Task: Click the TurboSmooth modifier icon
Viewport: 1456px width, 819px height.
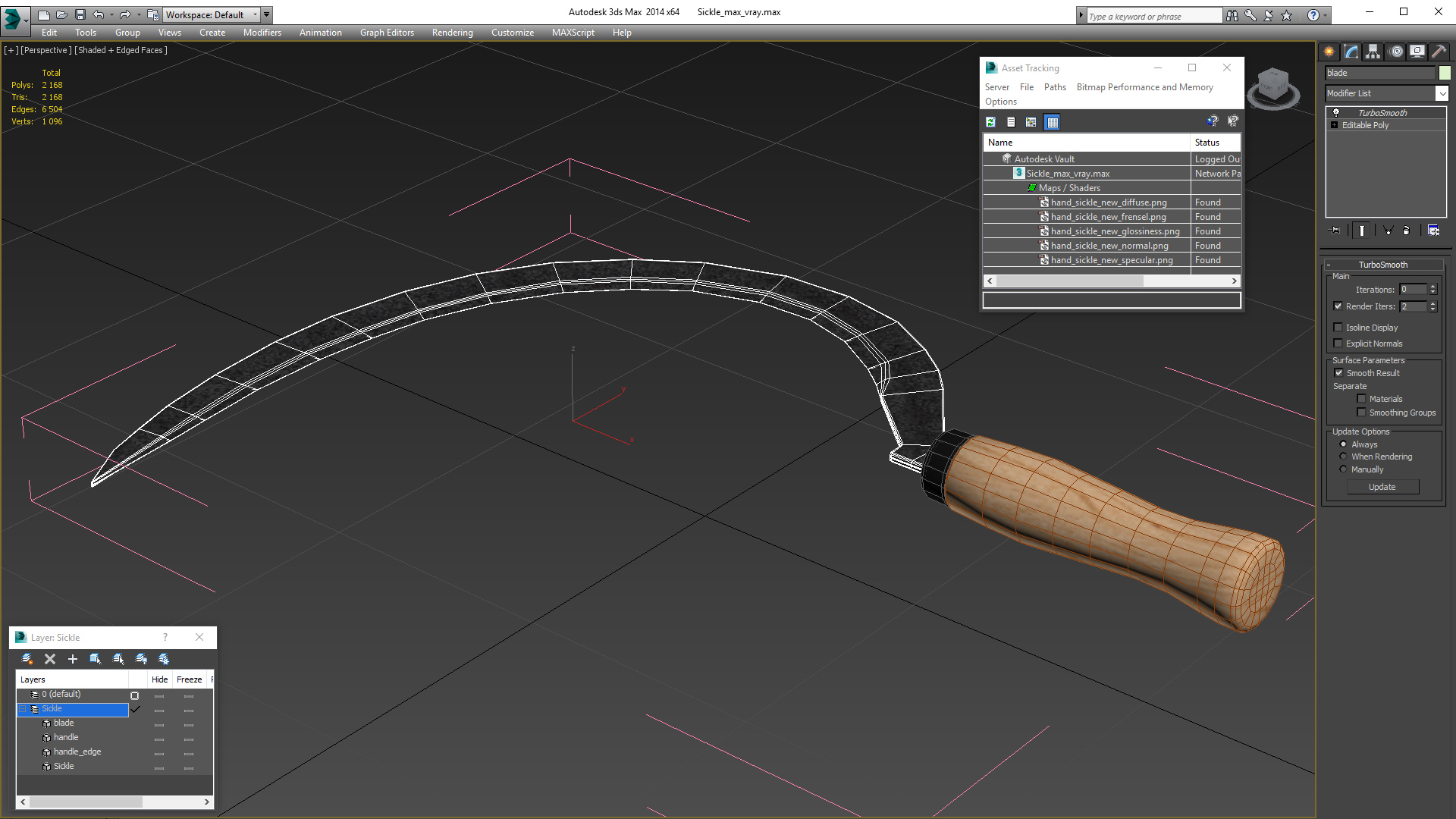Action: (1336, 111)
